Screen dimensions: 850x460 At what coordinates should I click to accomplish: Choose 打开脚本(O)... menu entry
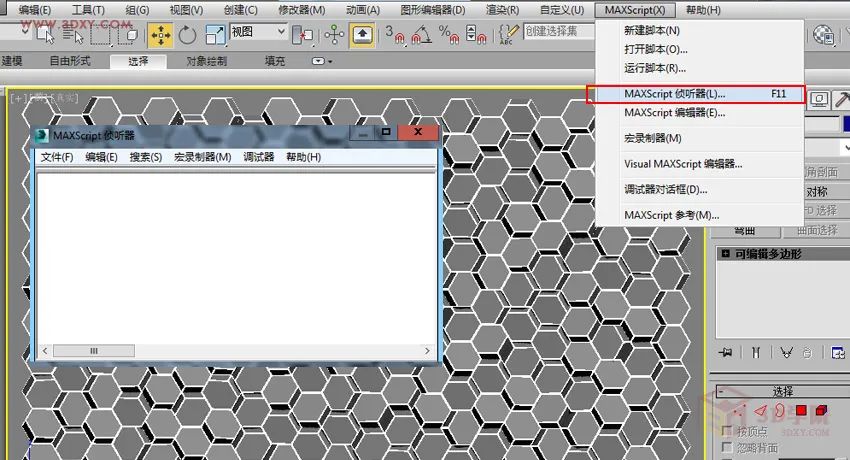click(x=699, y=49)
